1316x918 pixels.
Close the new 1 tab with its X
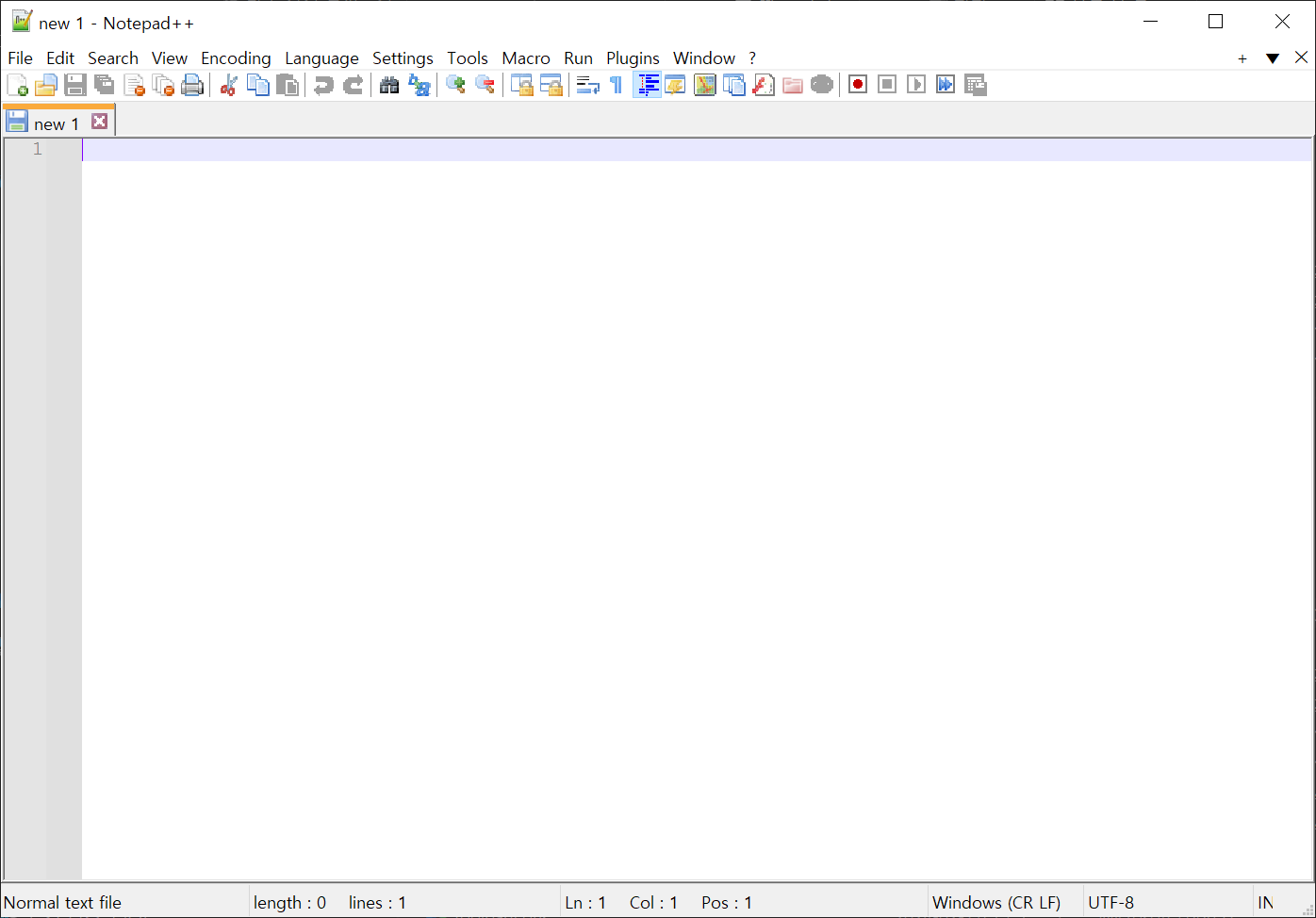[100, 121]
